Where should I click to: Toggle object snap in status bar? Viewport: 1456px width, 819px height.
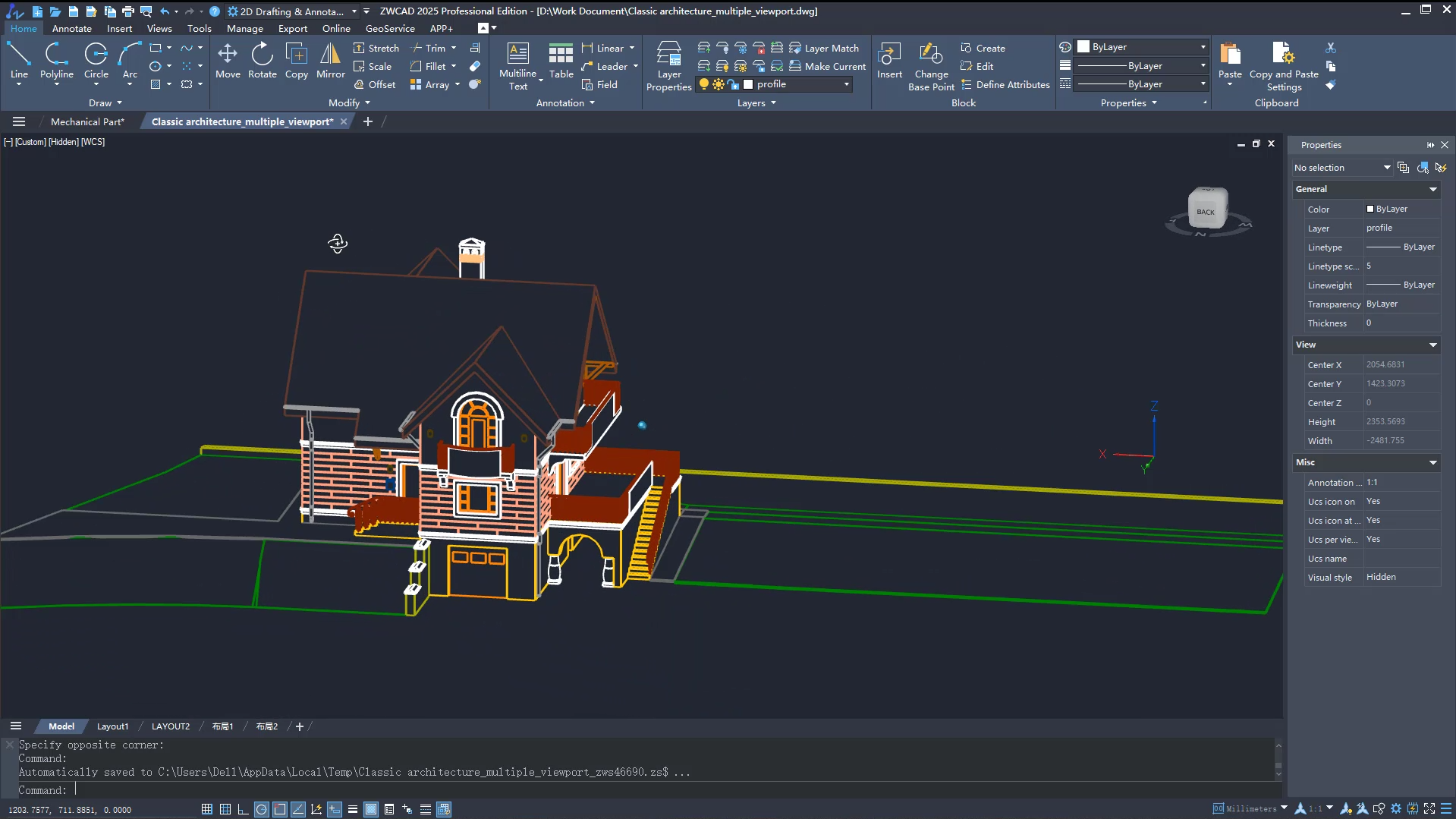pos(280,809)
